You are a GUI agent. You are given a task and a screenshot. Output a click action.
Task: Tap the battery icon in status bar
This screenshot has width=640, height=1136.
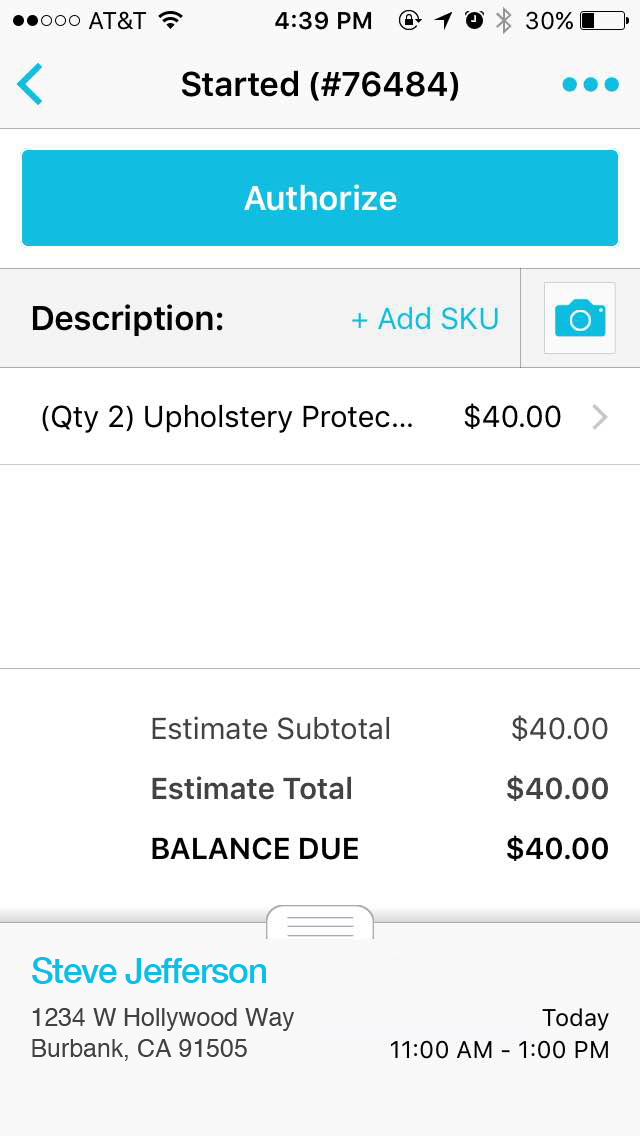pos(601,20)
